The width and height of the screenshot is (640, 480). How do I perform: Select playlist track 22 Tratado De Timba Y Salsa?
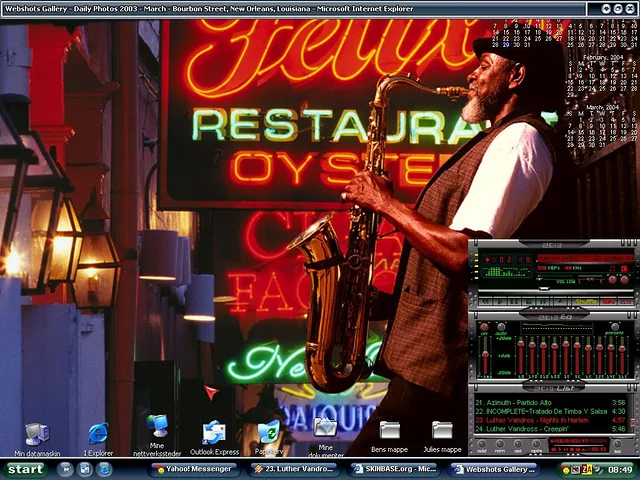pyautogui.click(x=550, y=411)
